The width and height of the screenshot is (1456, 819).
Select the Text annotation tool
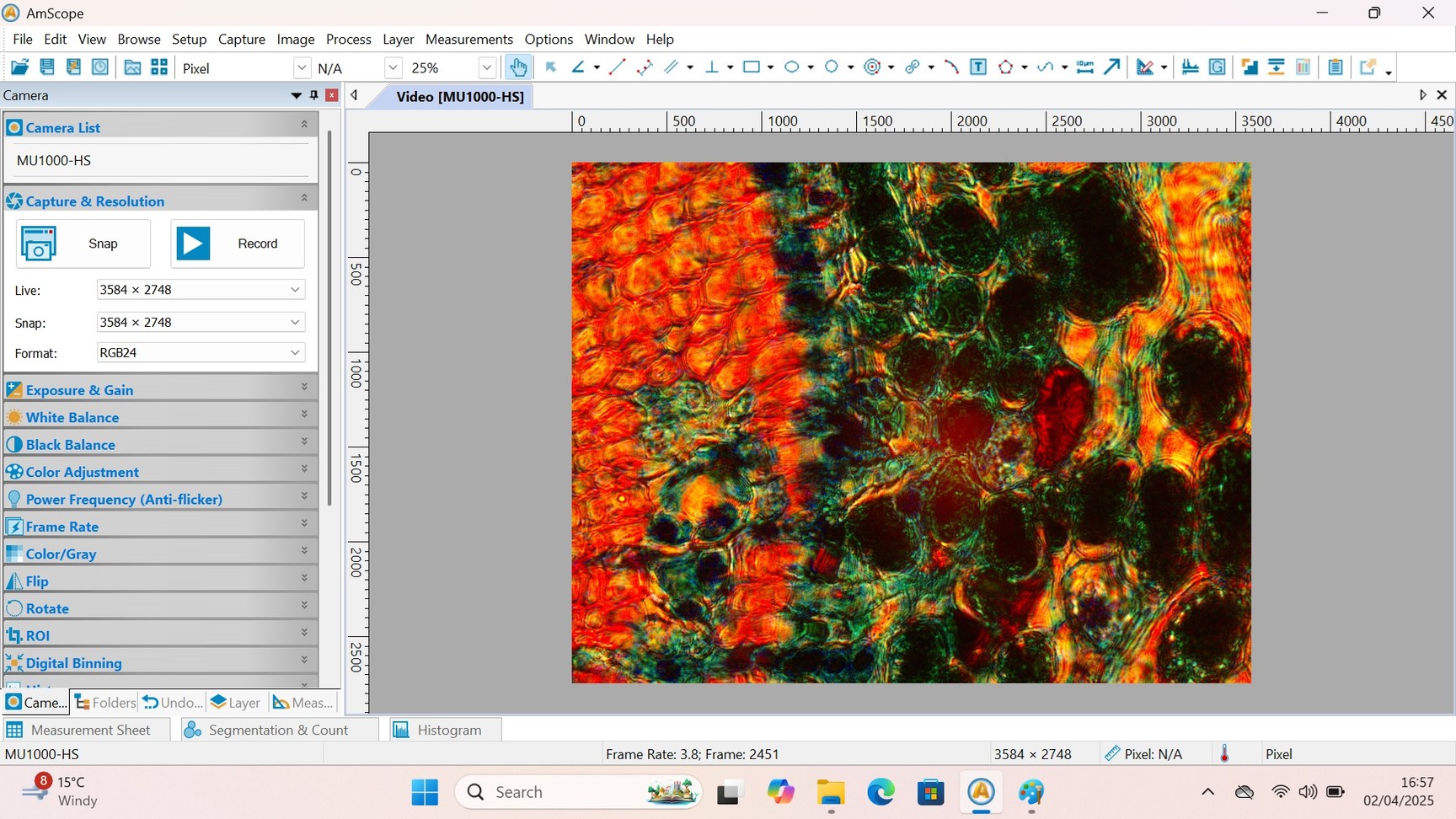tap(978, 67)
